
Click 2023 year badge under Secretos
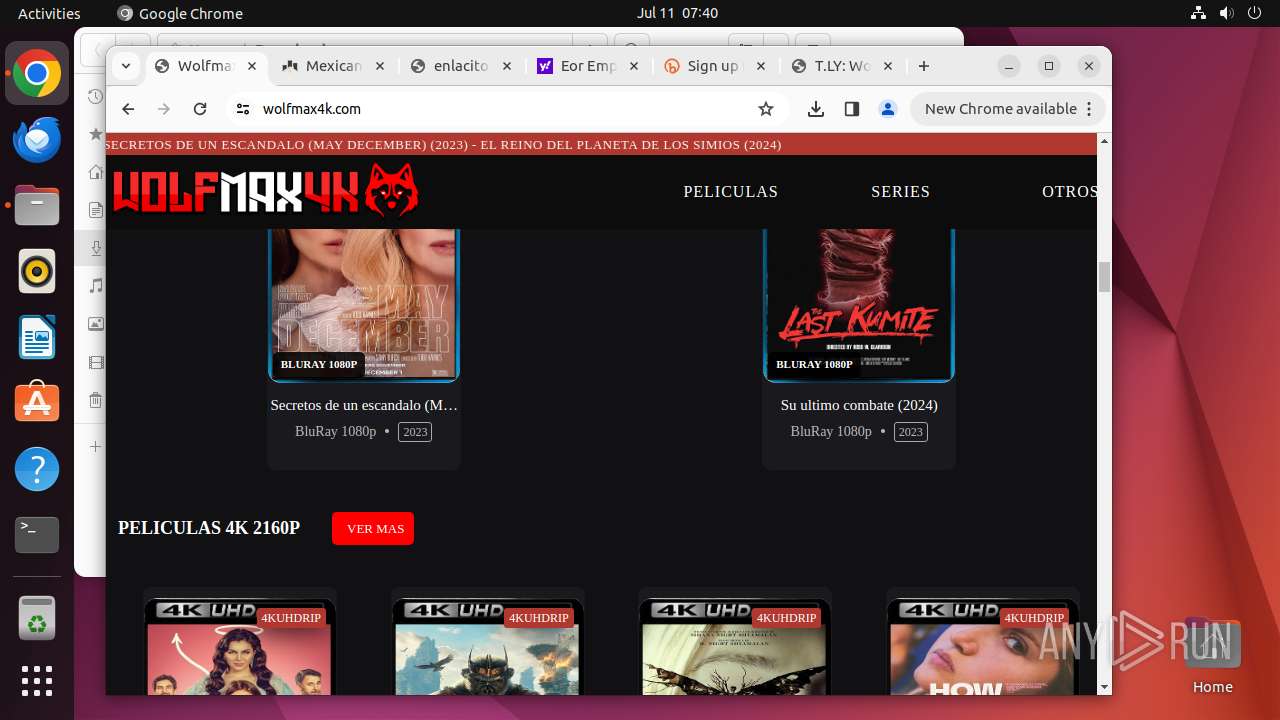tap(415, 432)
